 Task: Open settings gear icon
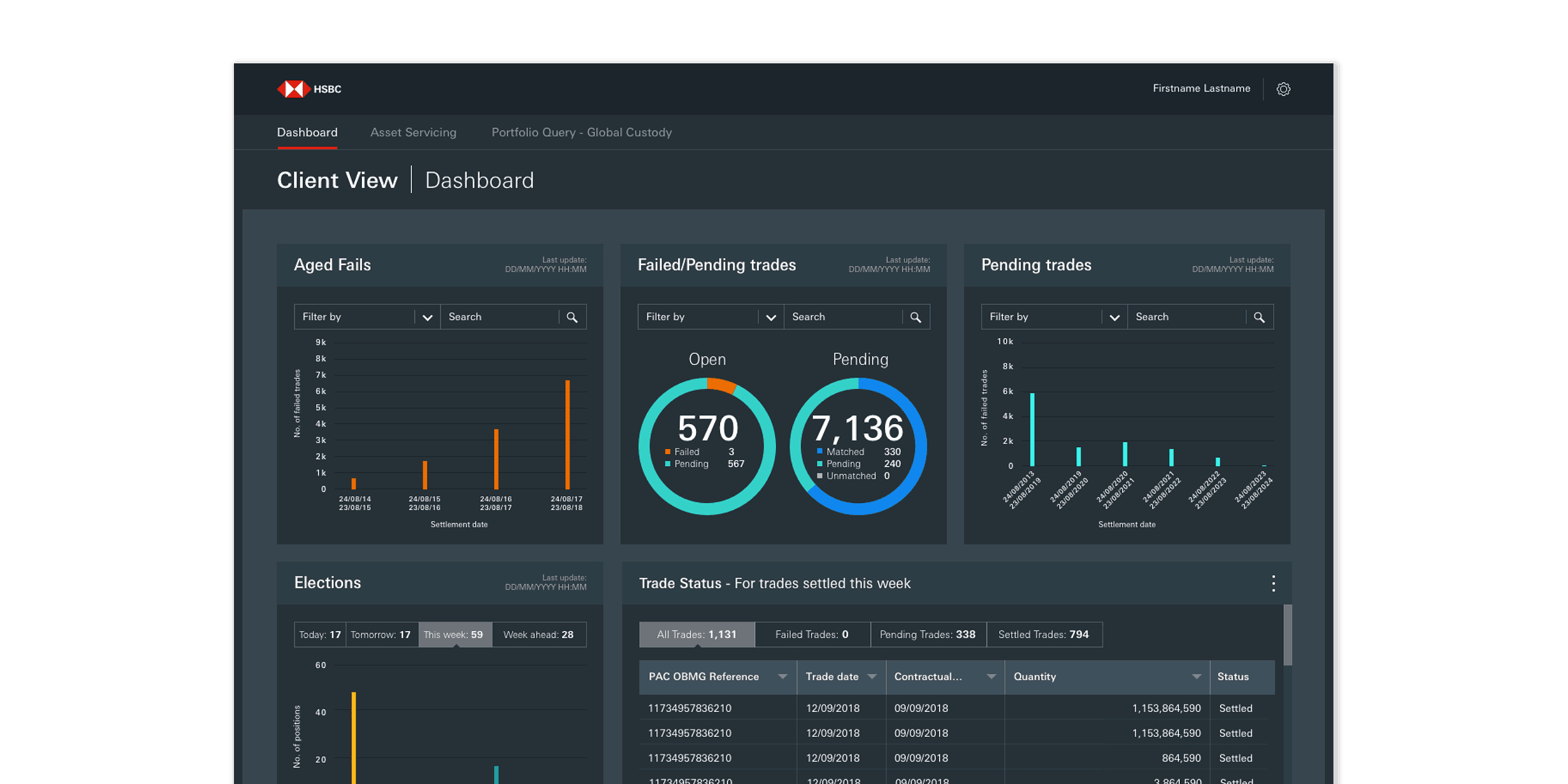pos(1283,89)
